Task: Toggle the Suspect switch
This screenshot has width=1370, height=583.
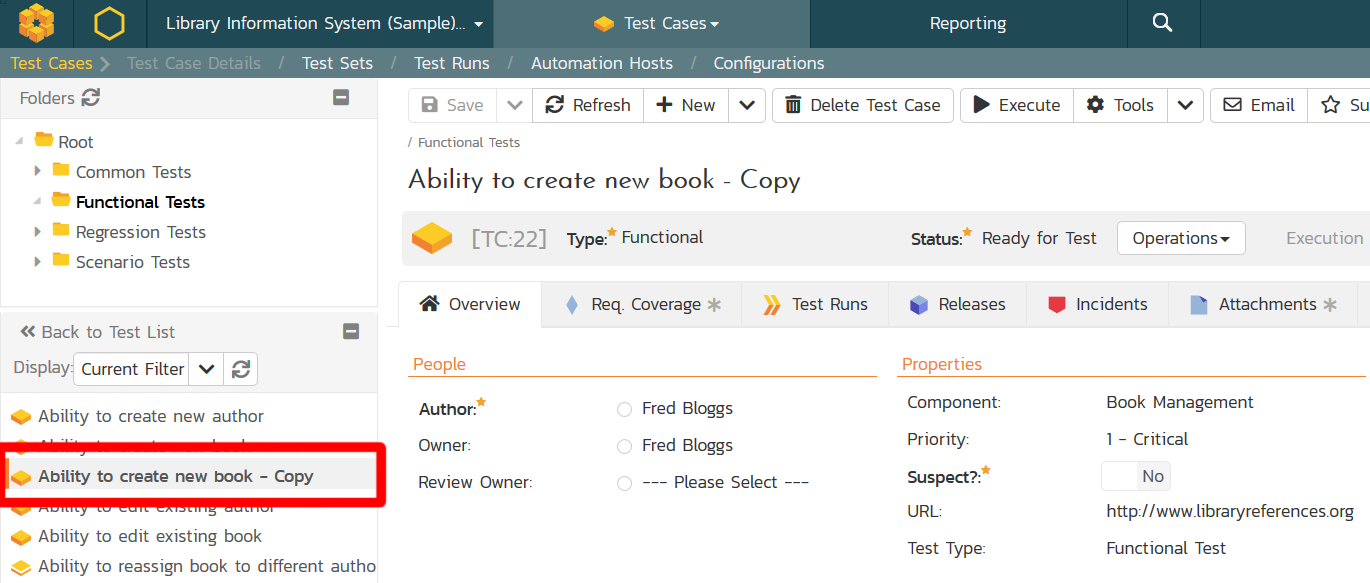Action: [1135, 476]
